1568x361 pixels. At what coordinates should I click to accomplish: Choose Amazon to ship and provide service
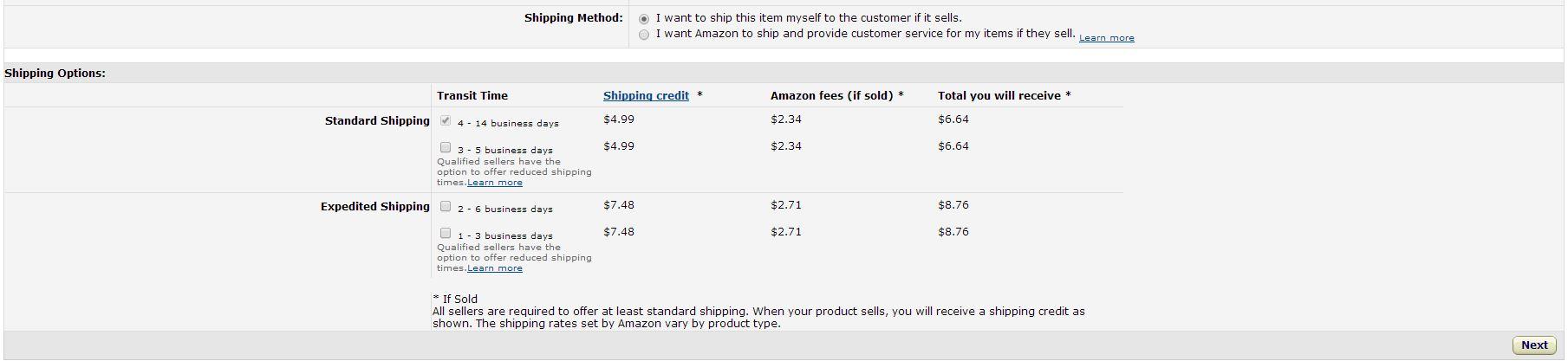point(643,35)
